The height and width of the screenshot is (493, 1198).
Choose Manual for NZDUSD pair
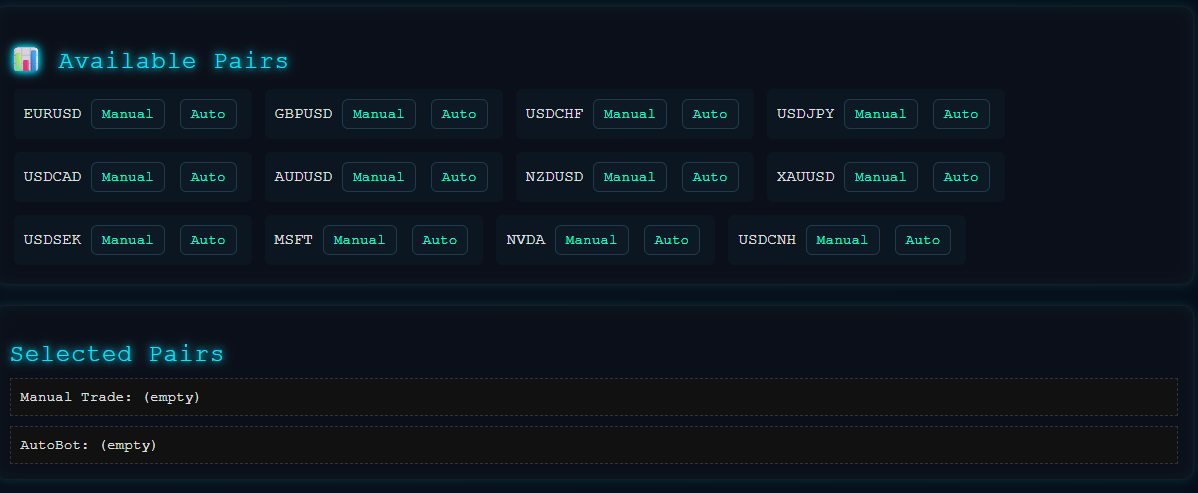click(x=630, y=177)
